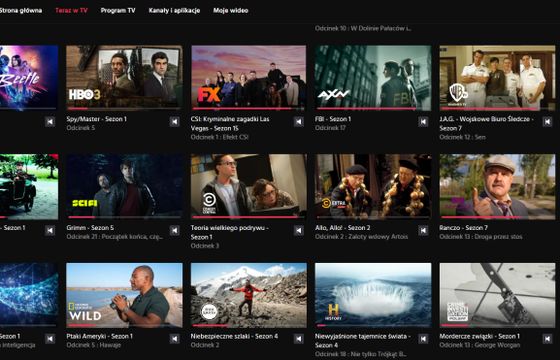The width and height of the screenshot is (560, 360).
Task: Select the Teraz w TV tab
Action: (71, 10)
